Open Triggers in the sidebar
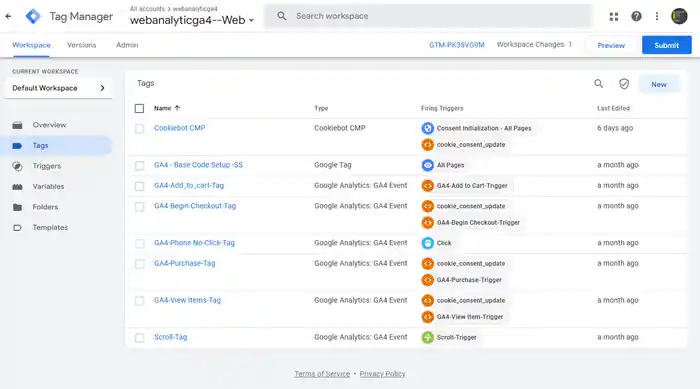Screen dimensions: 700x389 coord(46,166)
